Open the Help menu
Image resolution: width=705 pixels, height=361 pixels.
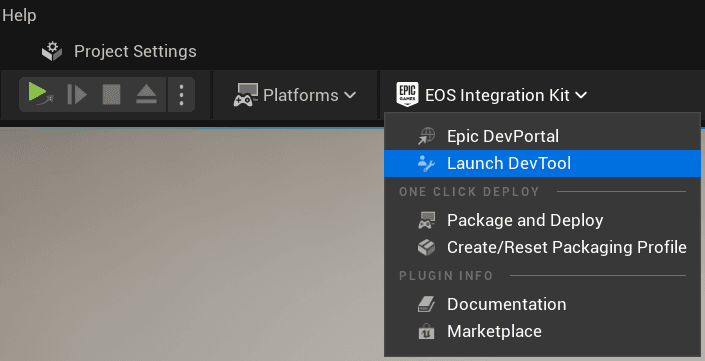pyautogui.click(x=19, y=16)
